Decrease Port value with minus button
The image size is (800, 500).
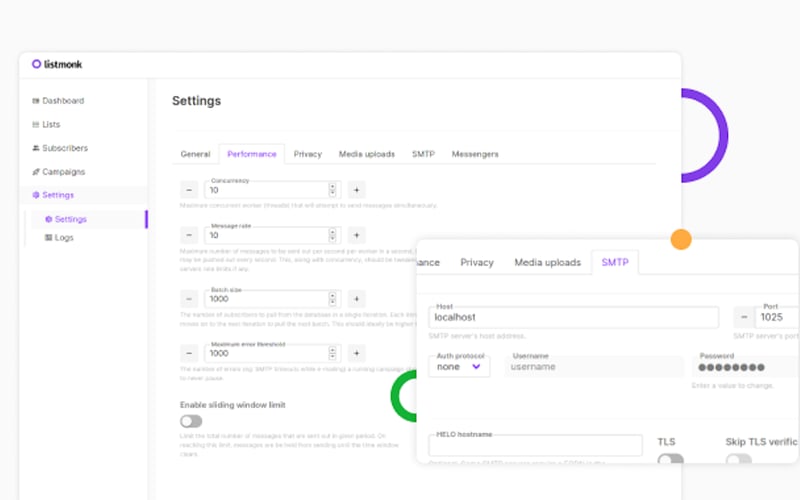click(744, 317)
